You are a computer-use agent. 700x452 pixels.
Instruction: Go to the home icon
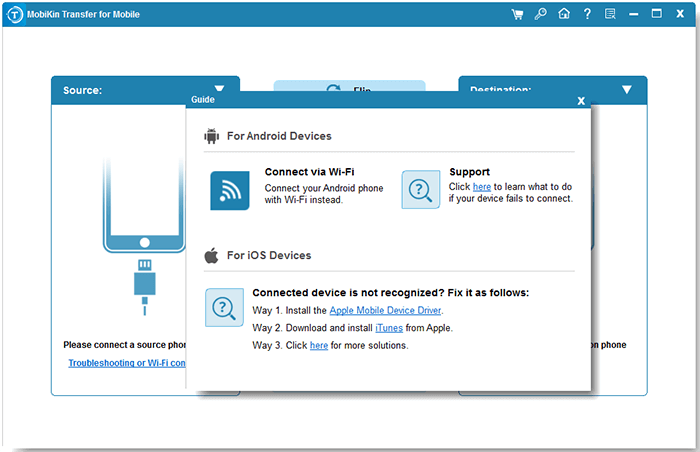[564, 14]
